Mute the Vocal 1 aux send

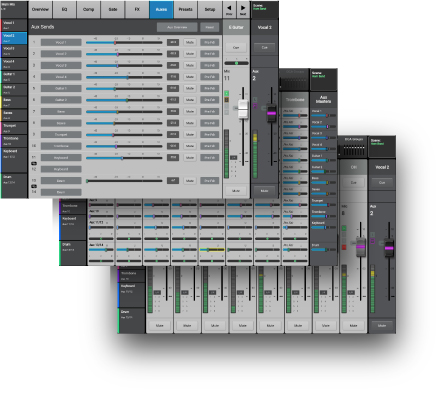[190, 42]
